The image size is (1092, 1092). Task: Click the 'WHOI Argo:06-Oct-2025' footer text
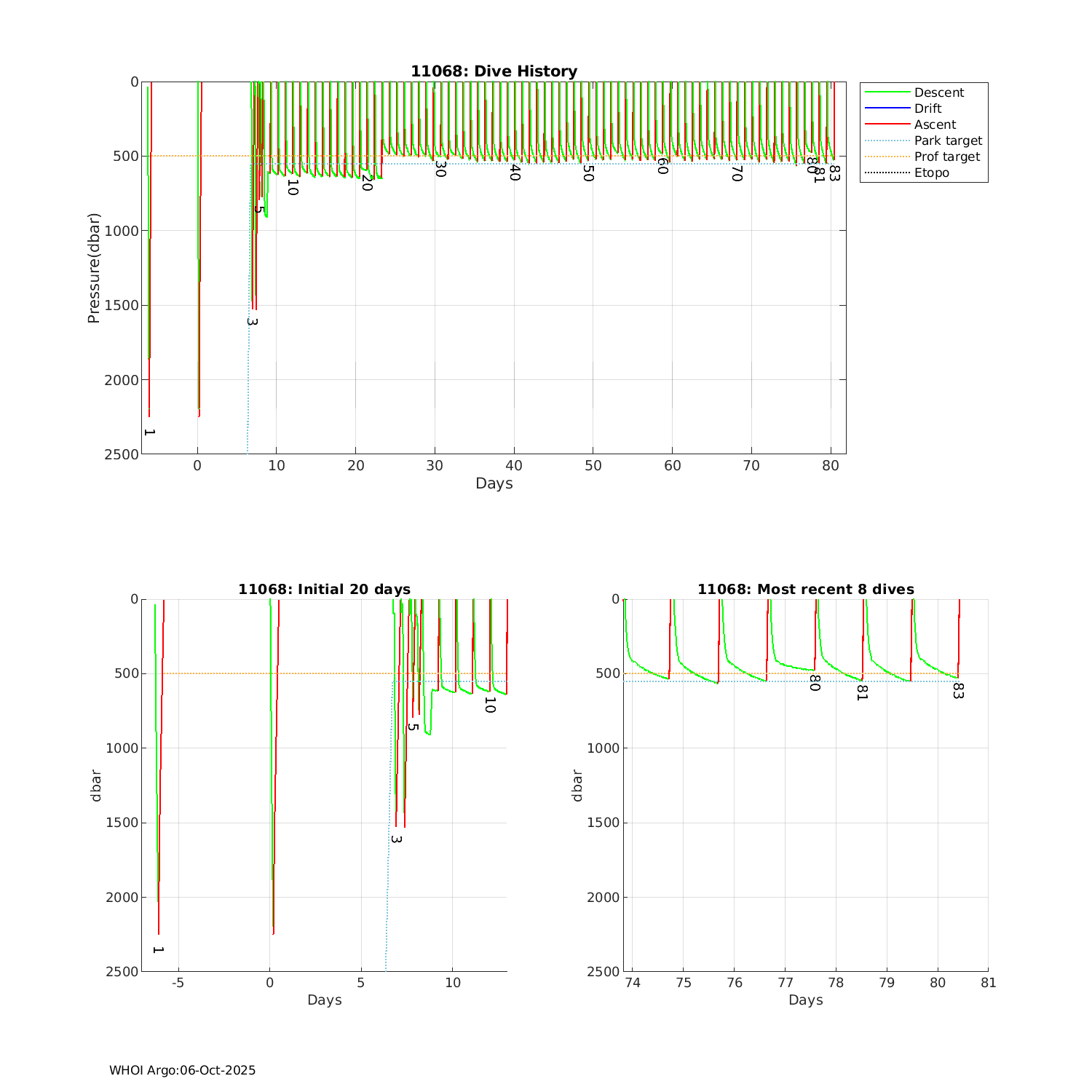(x=182, y=1070)
